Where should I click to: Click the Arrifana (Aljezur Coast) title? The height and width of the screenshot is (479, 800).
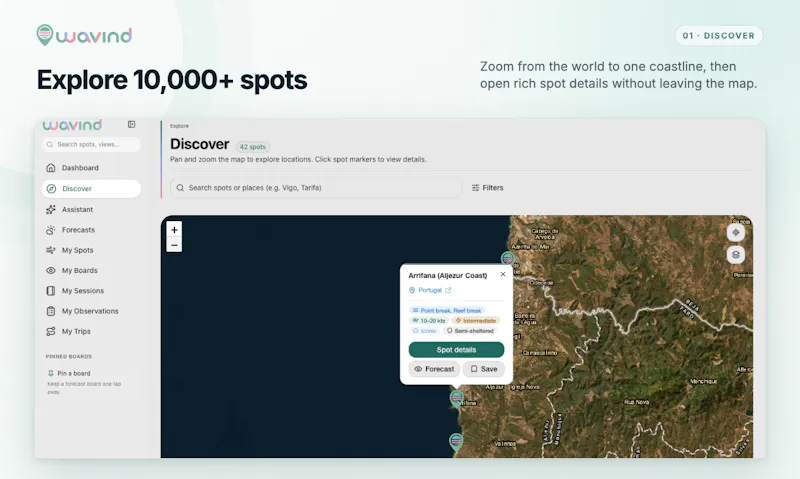pyautogui.click(x=447, y=275)
